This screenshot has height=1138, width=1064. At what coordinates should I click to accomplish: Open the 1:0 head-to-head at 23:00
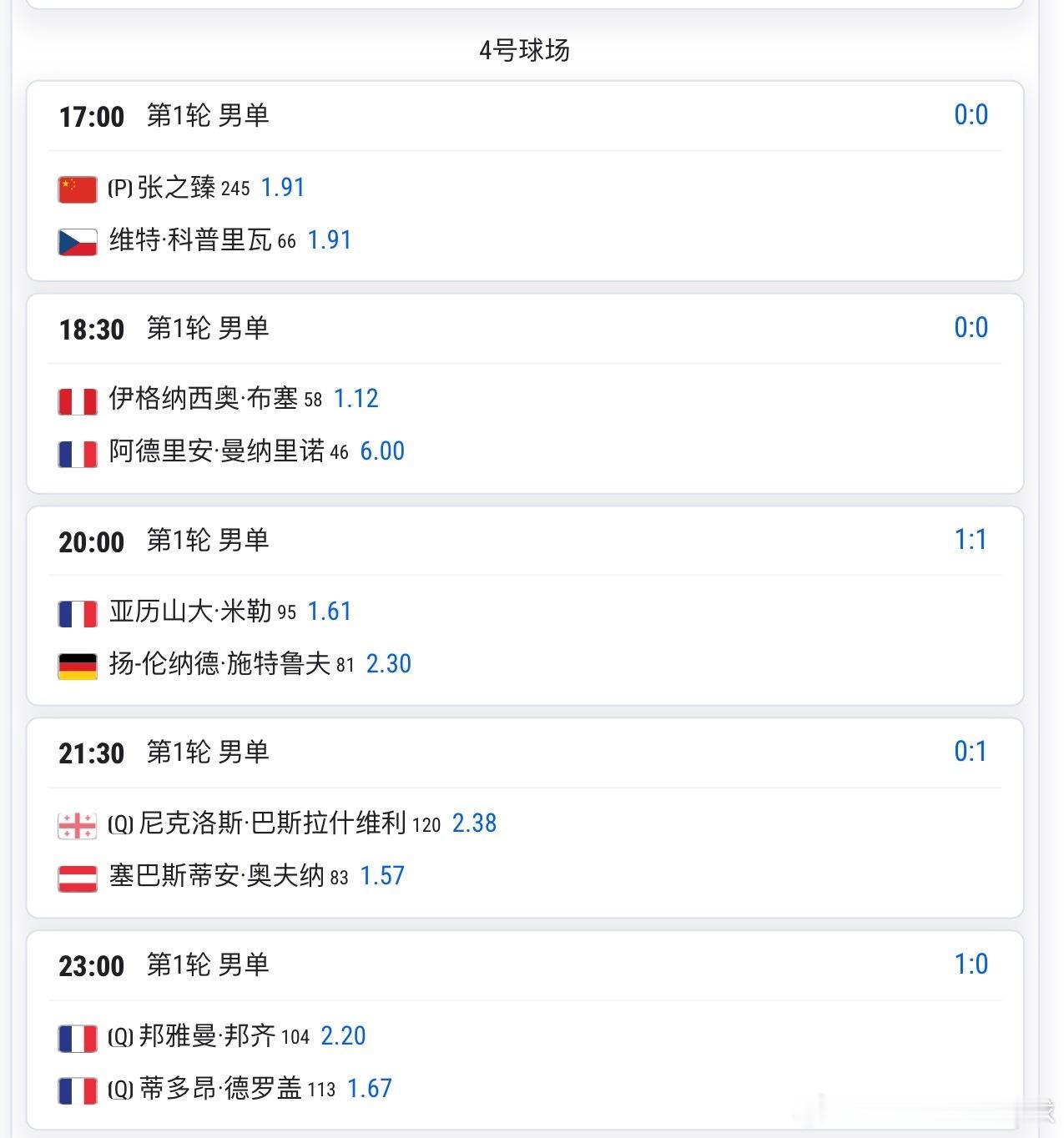click(971, 964)
